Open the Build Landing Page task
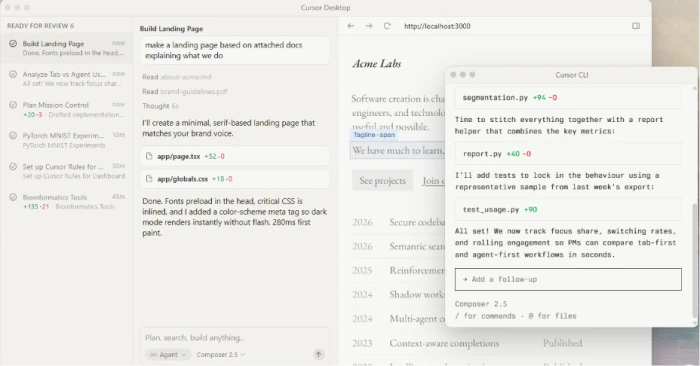This screenshot has height=366, width=700. click(x=66, y=48)
